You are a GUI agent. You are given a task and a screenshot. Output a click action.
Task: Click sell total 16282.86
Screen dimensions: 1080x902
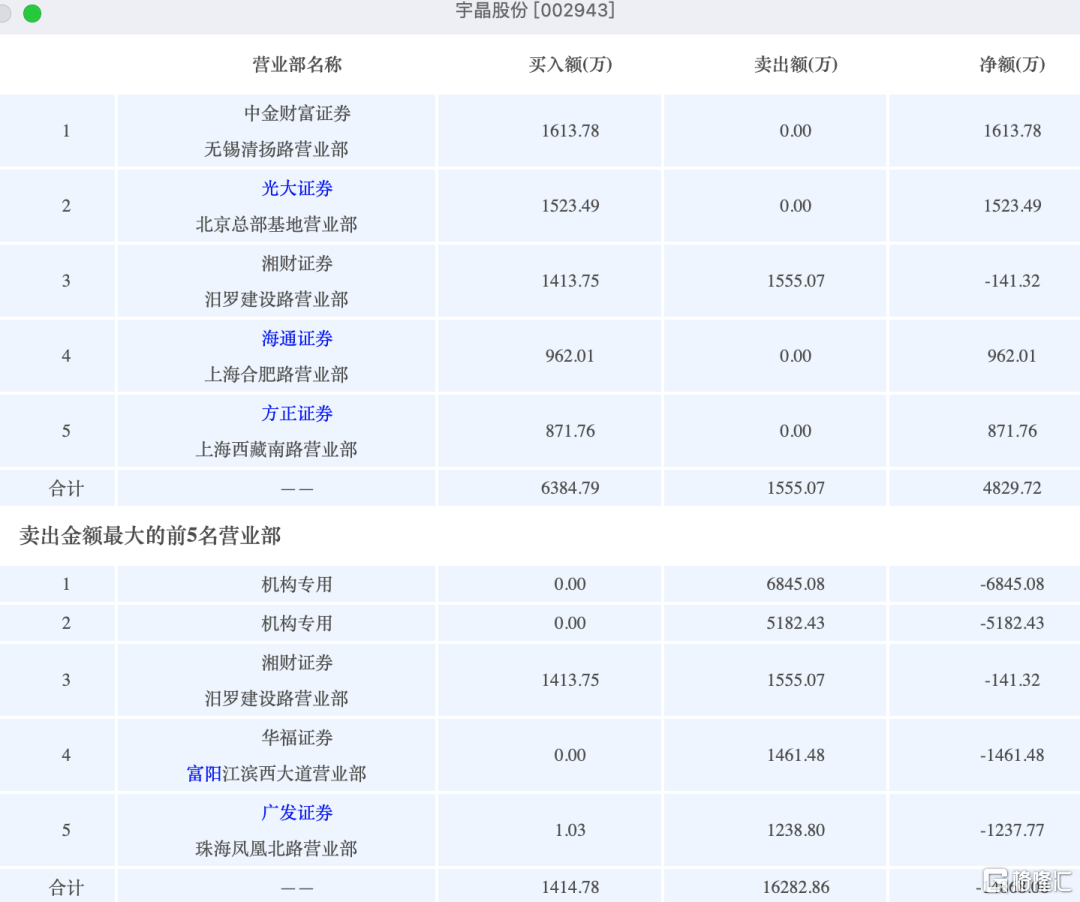click(x=796, y=888)
